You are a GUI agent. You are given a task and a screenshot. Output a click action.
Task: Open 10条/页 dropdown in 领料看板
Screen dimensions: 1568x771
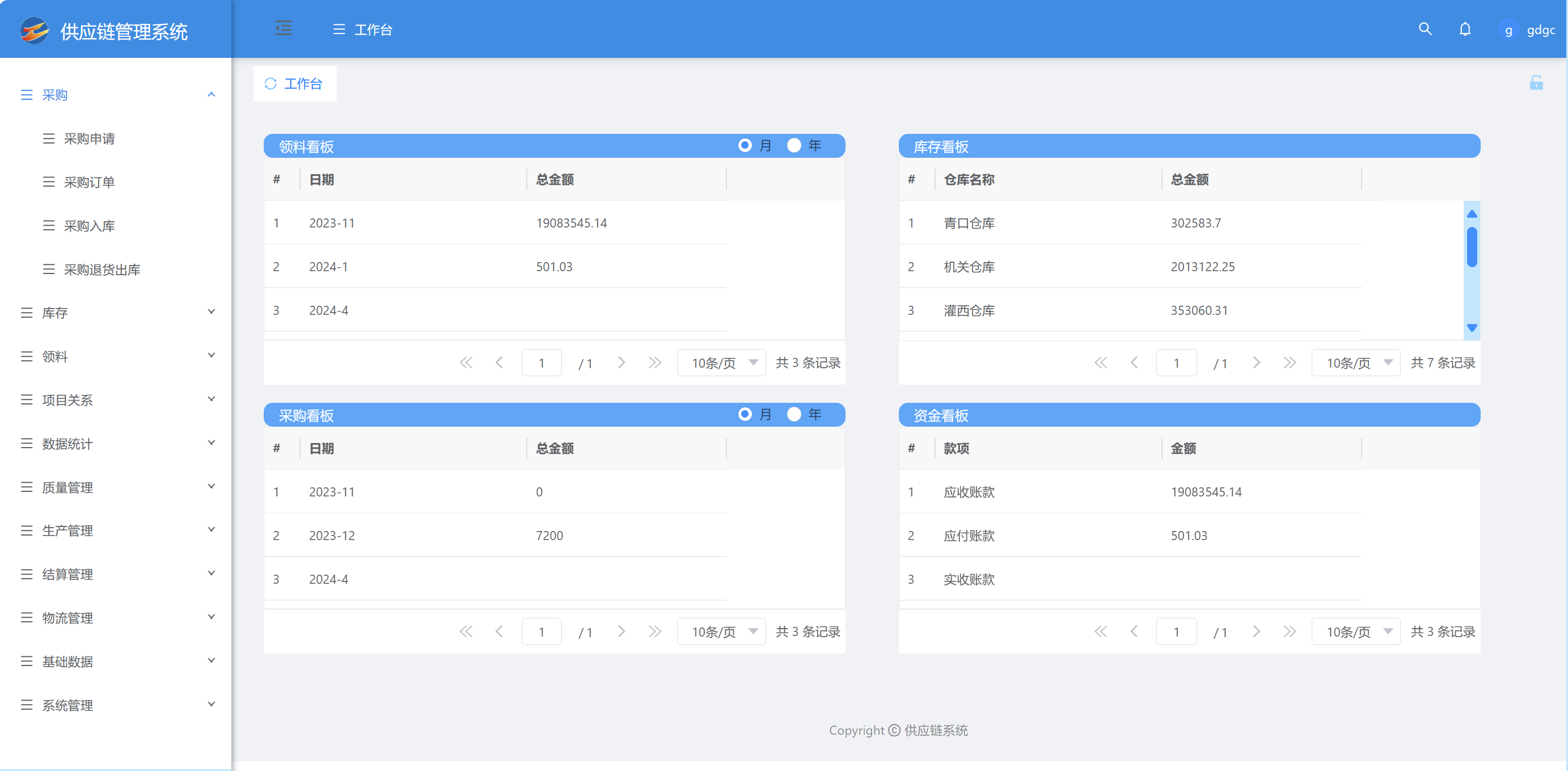point(721,363)
